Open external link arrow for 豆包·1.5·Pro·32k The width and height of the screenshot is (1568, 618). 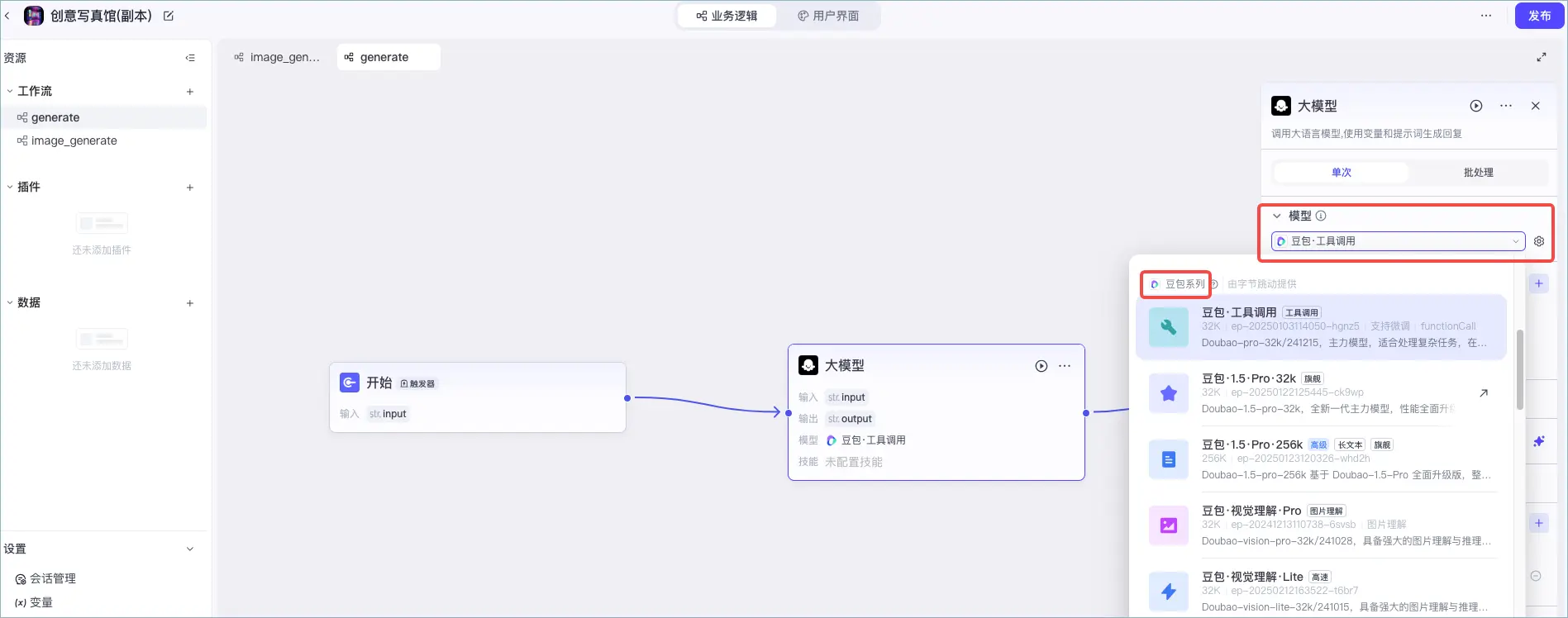(1484, 393)
